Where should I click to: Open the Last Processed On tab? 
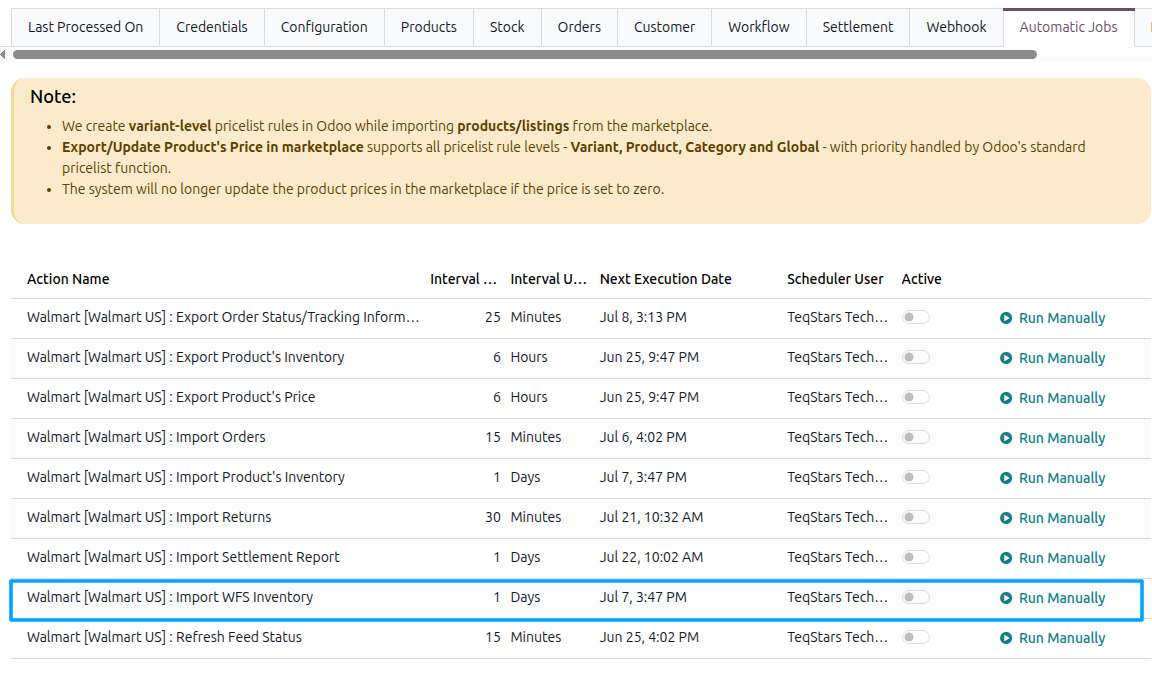pos(85,27)
